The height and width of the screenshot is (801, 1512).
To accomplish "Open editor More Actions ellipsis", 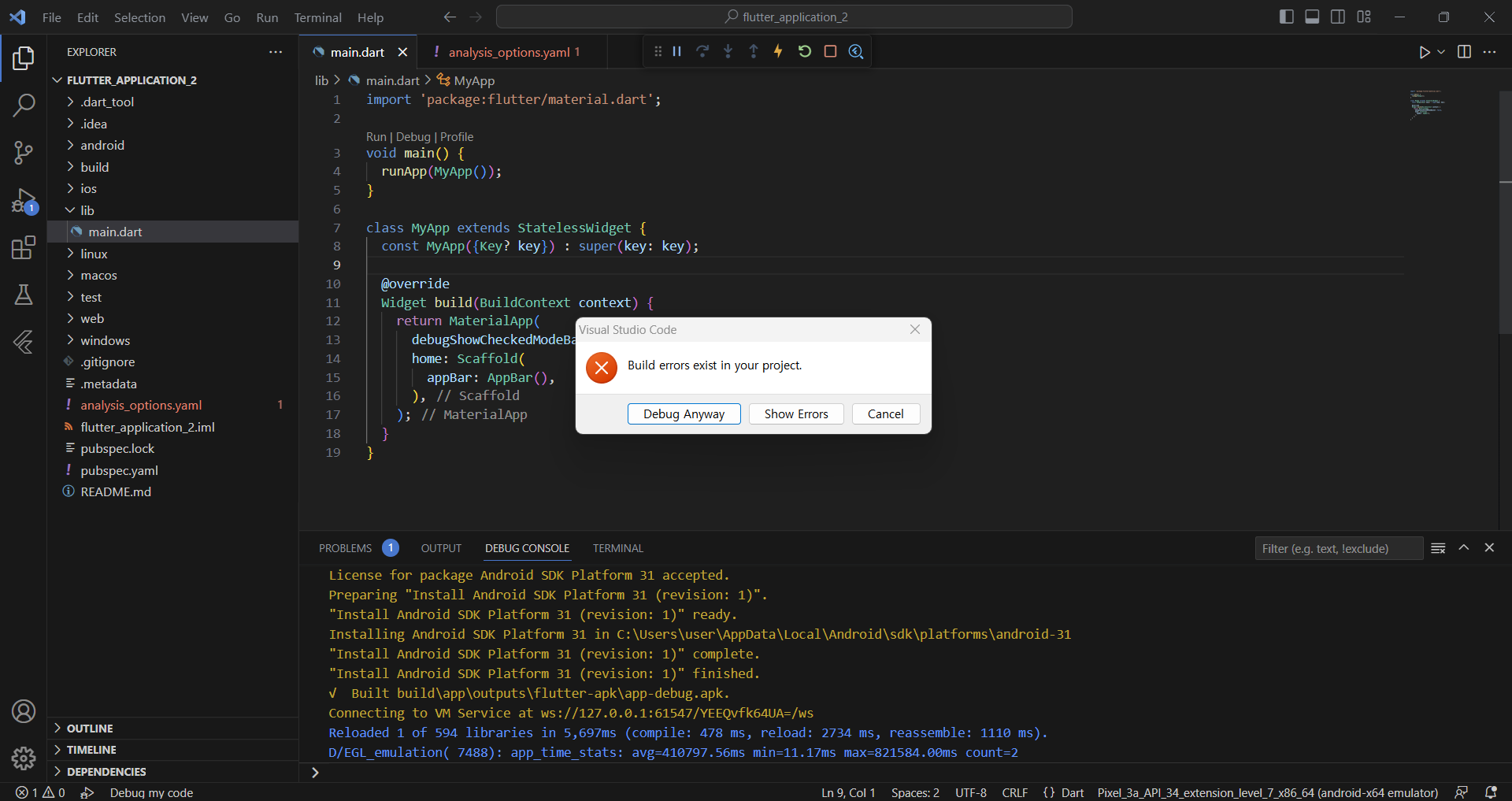I will (1489, 52).
